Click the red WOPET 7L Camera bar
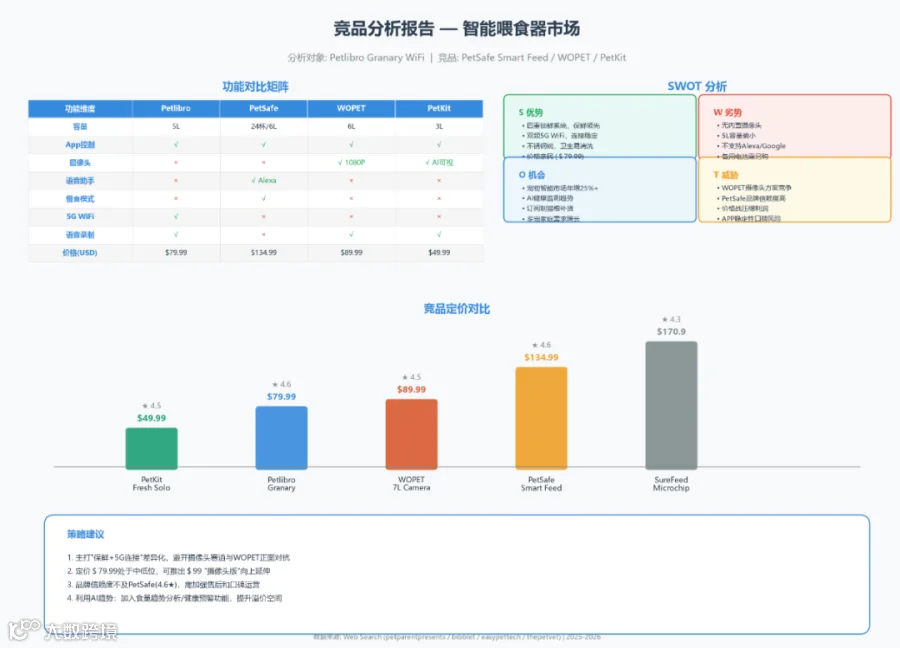This screenshot has height=648, width=900. click(x=412, y=434)
